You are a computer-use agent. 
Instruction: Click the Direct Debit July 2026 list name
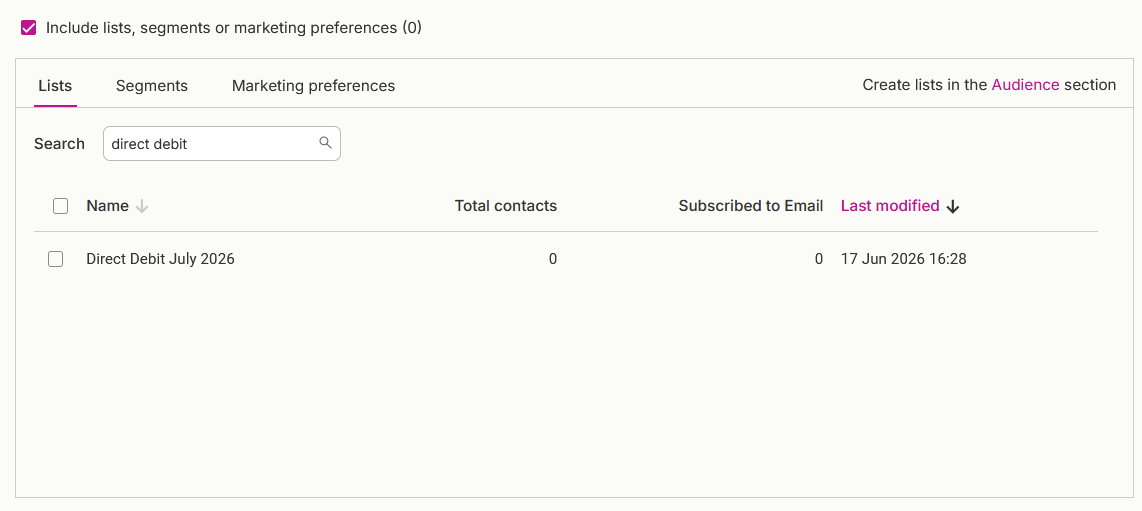(x=160, y=258)
